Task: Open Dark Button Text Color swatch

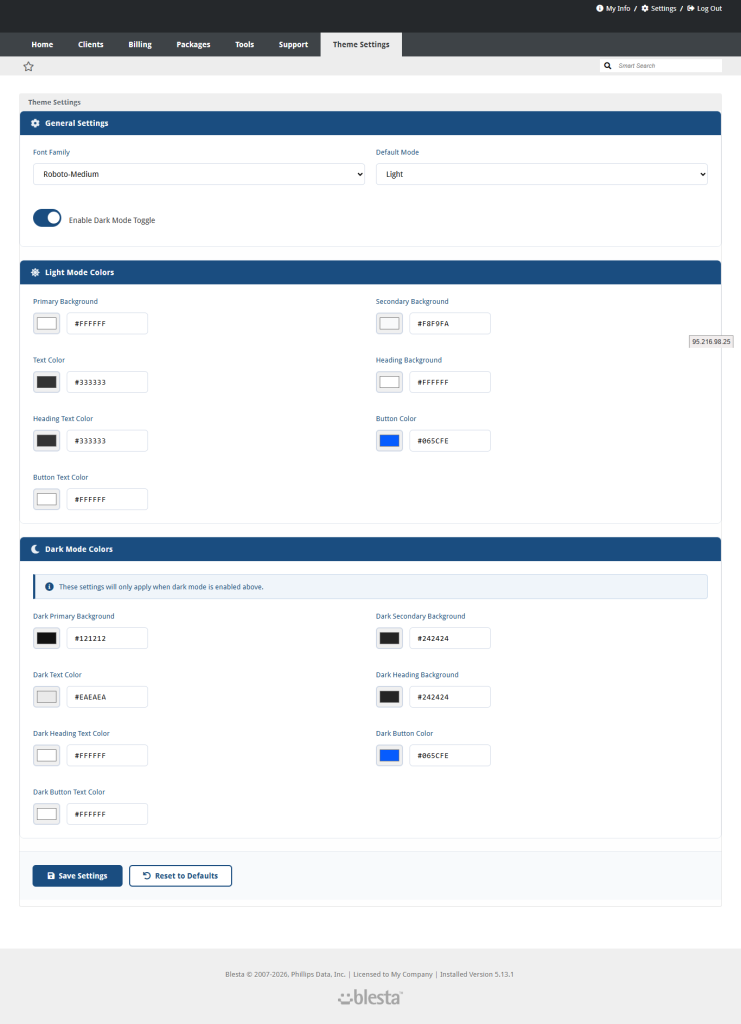Action: point(46,814)
